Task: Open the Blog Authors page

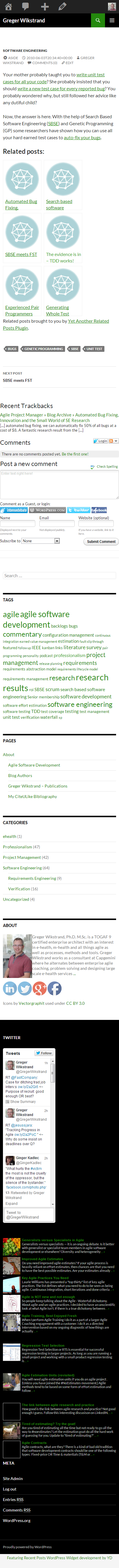Action: (x=20, y=776)
